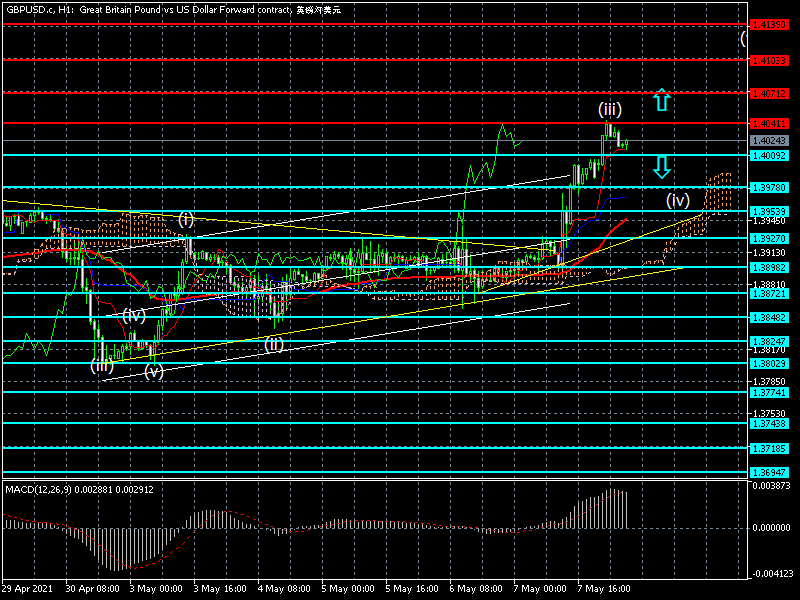This screenshot has width=800, height=600.
Task: Click the 3 May 16:00 time axis label
Action: coord(220,589)
